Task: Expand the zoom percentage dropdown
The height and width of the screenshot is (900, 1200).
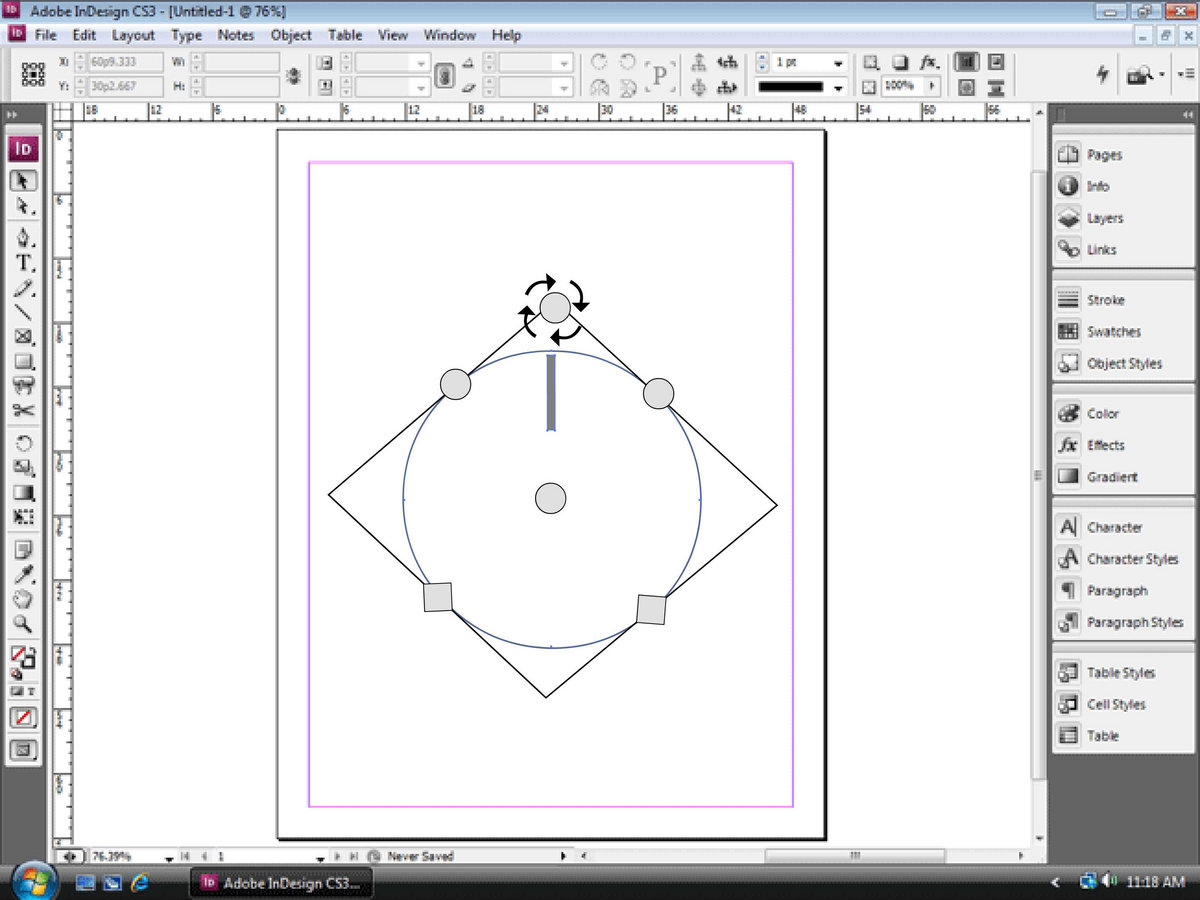Action: click(x=168, y=857)
